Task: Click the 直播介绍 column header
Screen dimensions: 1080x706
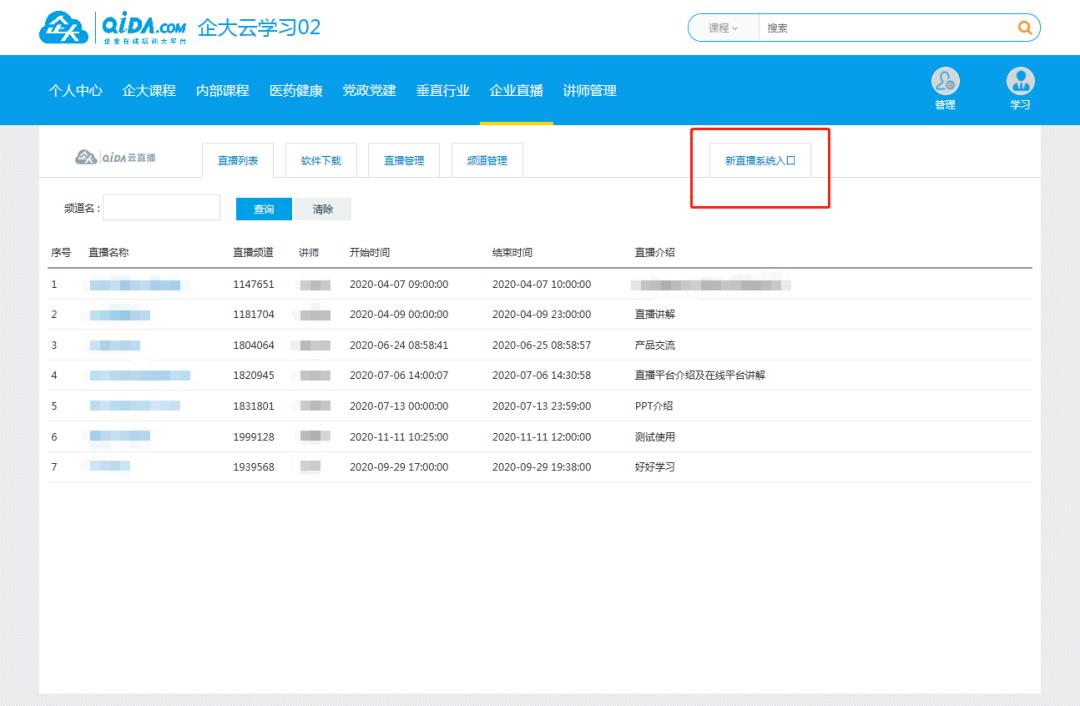Action: (654, 253)
